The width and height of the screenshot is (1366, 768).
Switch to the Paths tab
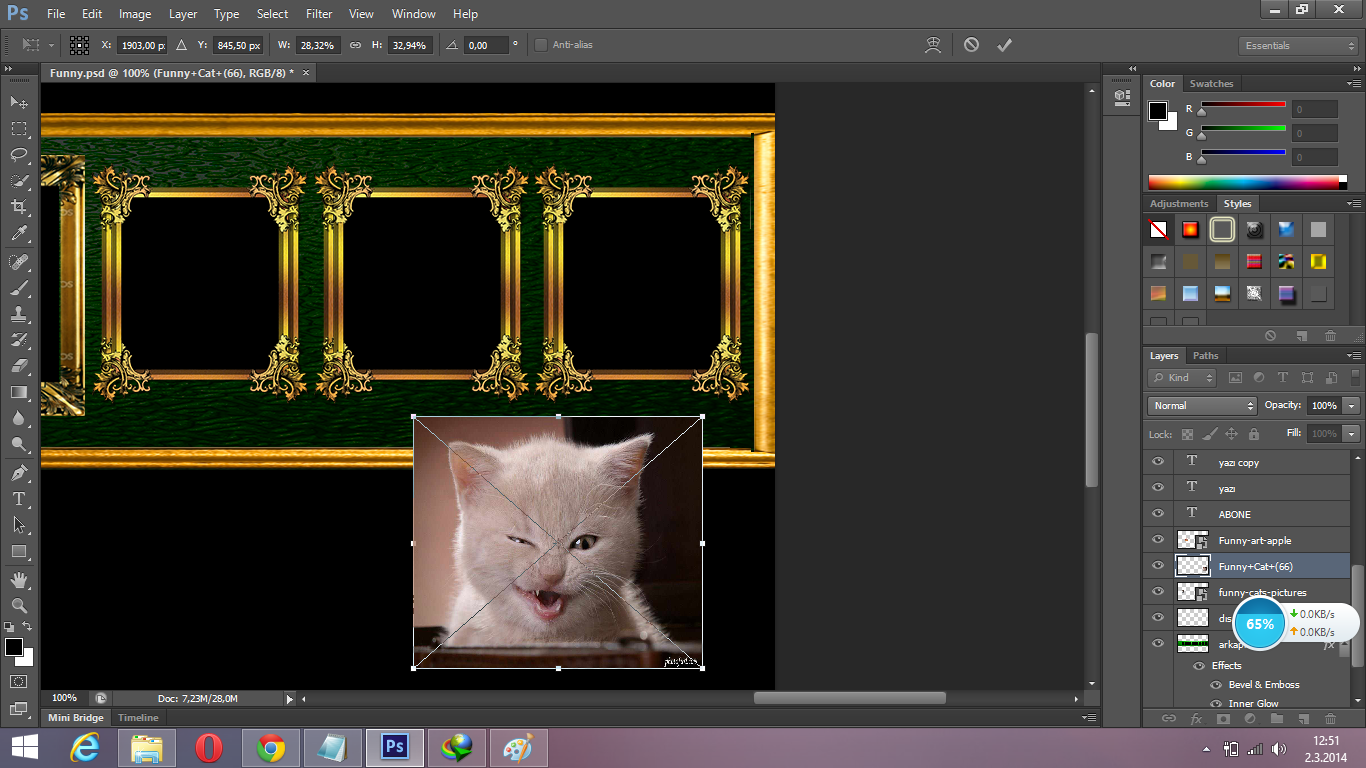(x=1206, y=356)
